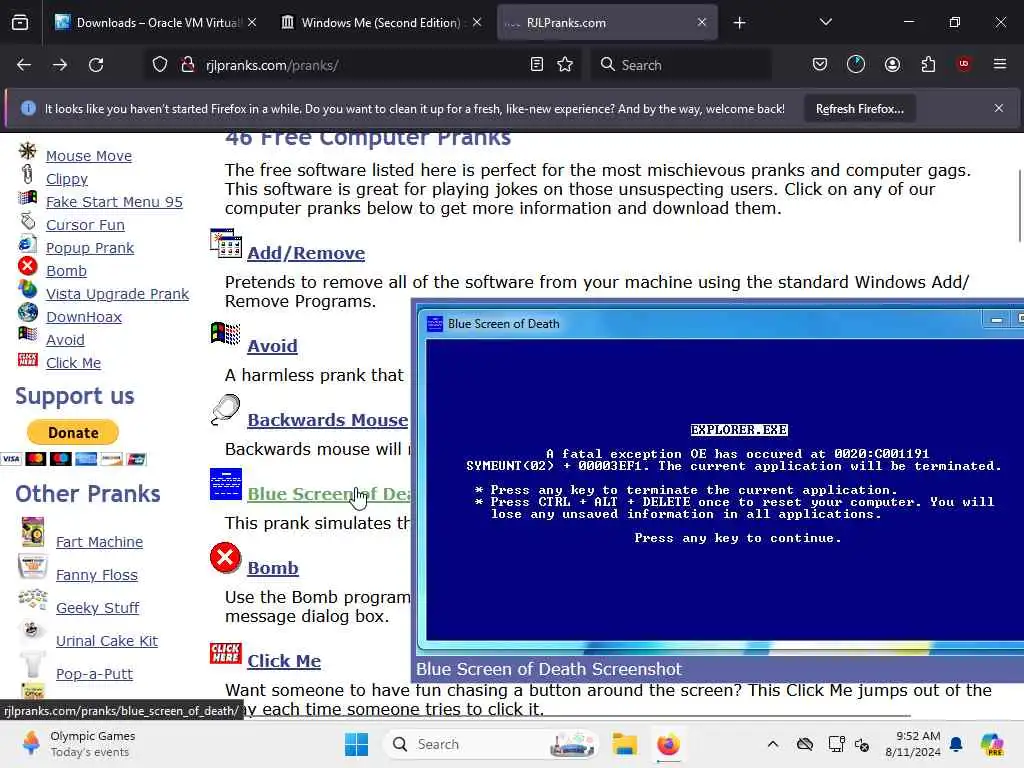Screen dimensions: 1024x768
Task: Click the large Click Here icon
Action: coord(226,653)
